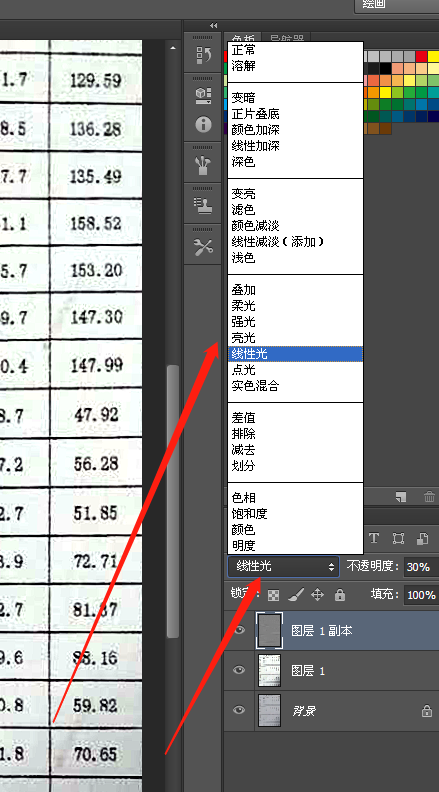Filter layers by smart object icon
The width and height of the screenshot is (439, 792).
click(422, 538)
